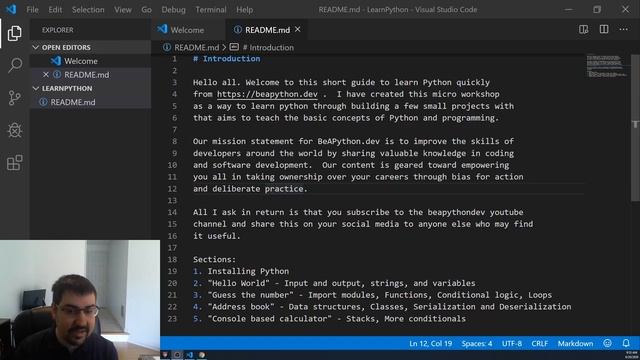Click the VS Code logo icon in title bar
The width and height of the screenshot is (640, 360).
(x=11, y=9)
